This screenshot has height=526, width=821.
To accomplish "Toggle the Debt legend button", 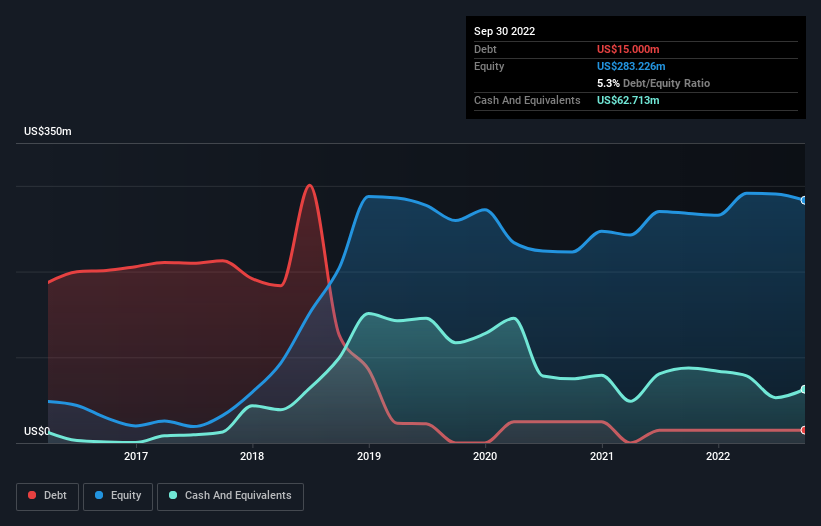I will 47,496.
